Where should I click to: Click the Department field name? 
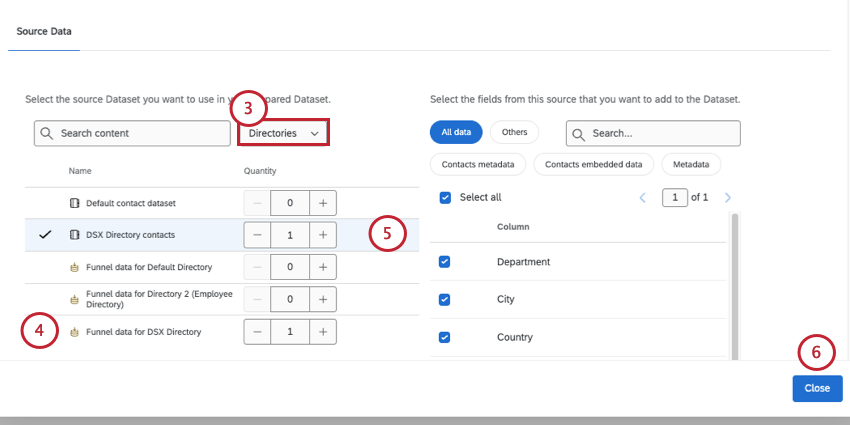[x=523, y=262]
